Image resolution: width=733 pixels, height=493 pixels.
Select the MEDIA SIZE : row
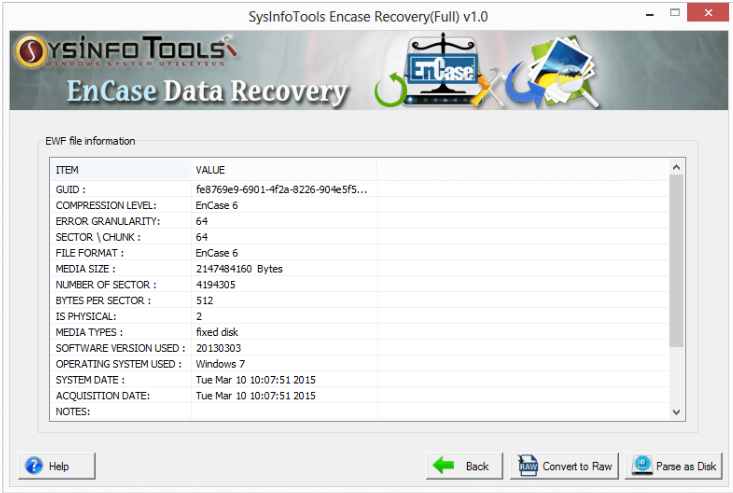coord(359,269)
